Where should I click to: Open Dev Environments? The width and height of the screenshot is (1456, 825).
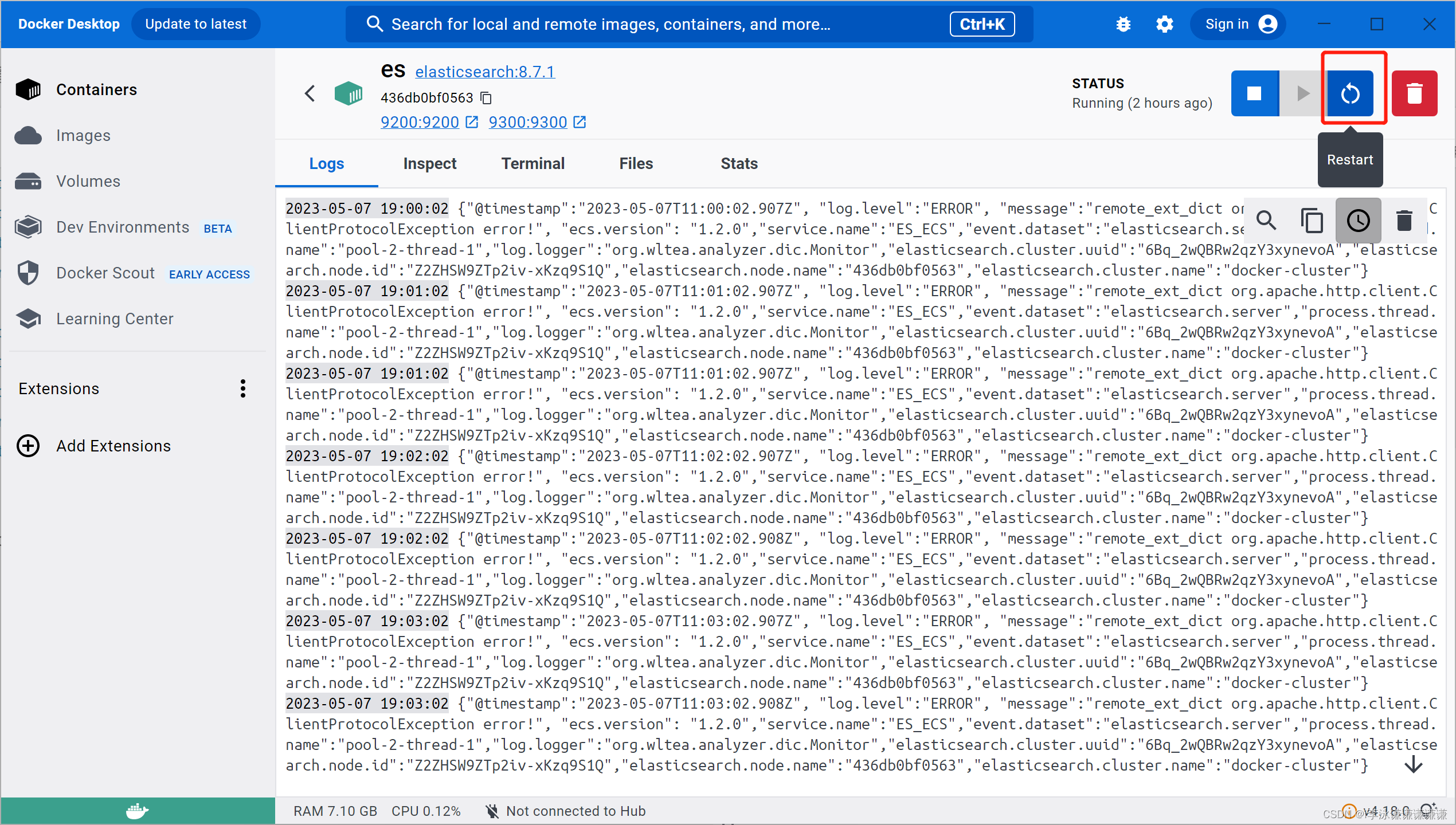point(122,227)
